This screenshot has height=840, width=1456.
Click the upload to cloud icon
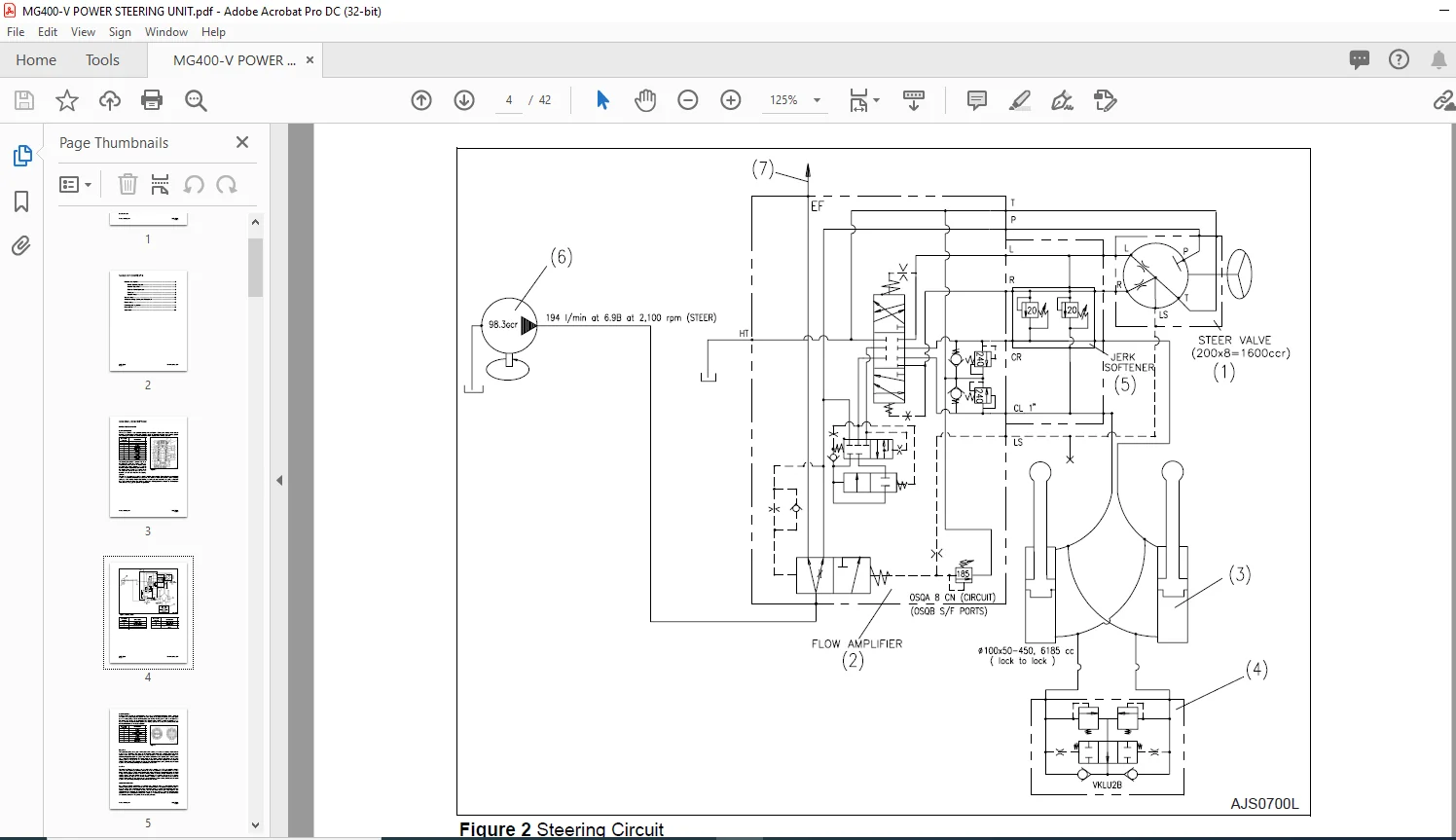click(x=110, y=100)
